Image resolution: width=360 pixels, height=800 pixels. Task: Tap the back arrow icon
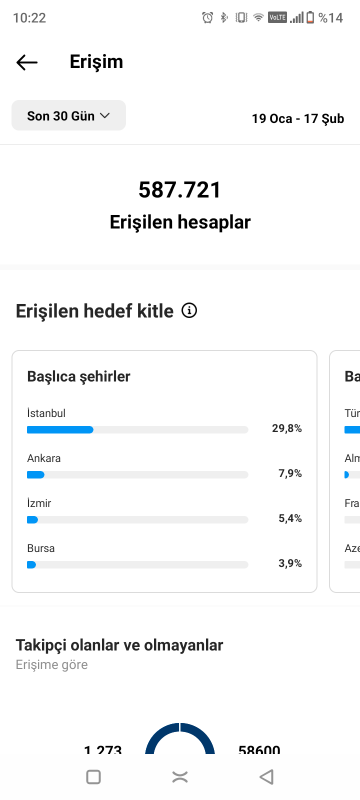pos(27,62)
